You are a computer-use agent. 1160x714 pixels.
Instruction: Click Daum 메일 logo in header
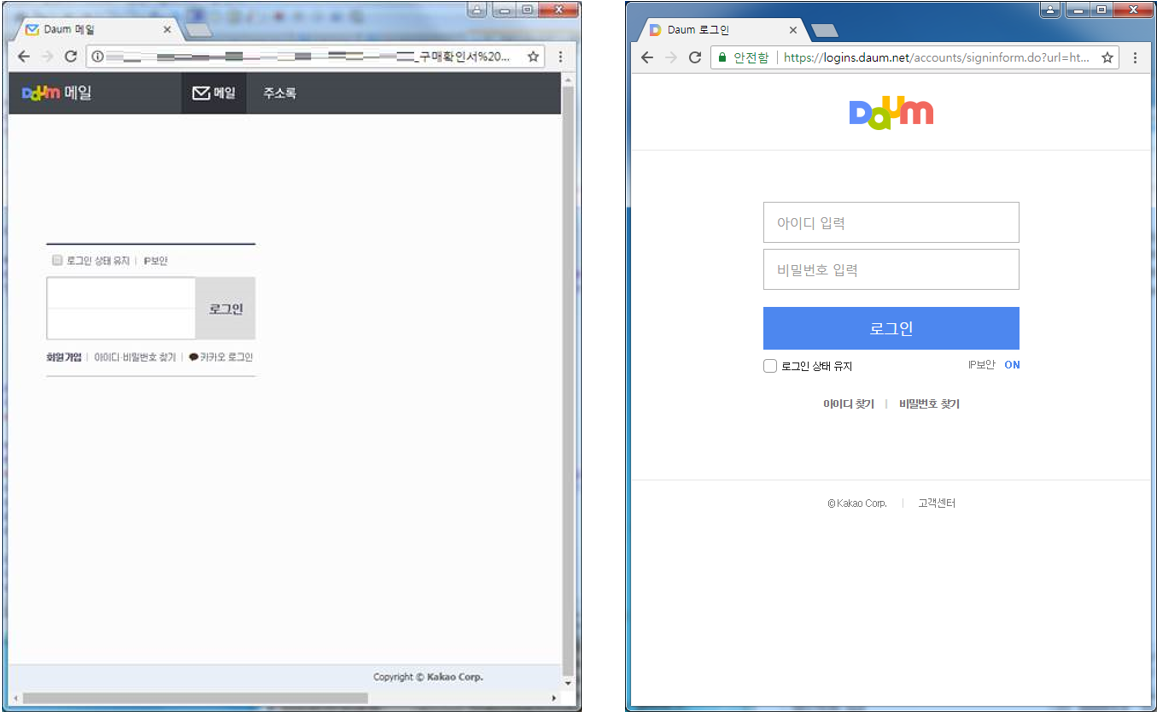coord(56,92)
